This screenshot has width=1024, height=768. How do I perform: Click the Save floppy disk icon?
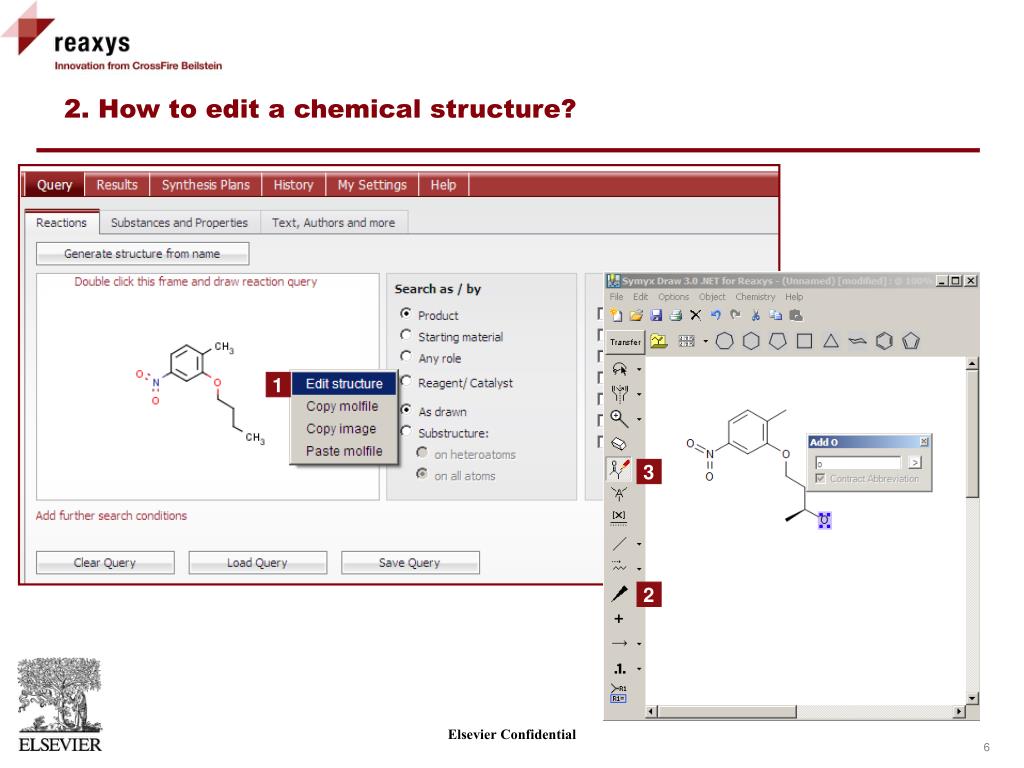[656, 315]
